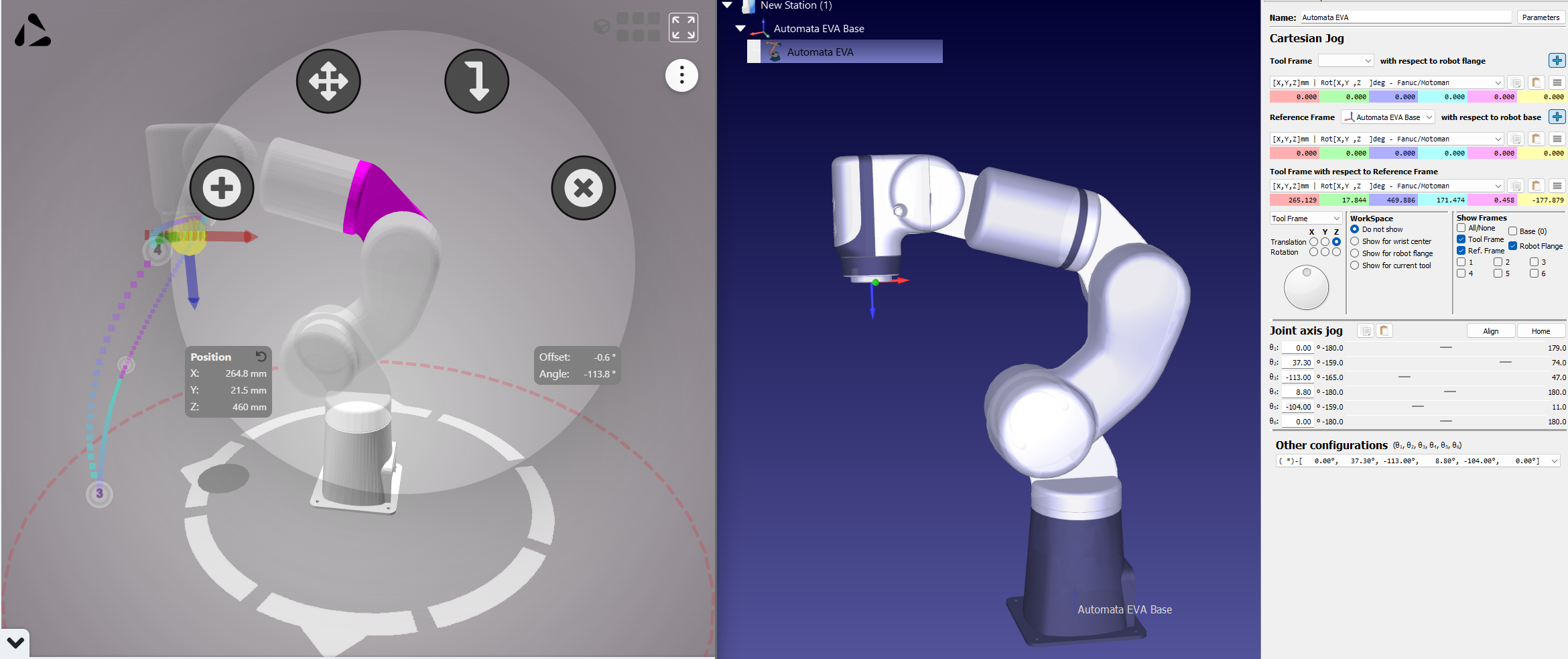Viewport: 1568px width, 659px height.
Task: Open the jog Tool Frame selector above Translation
Action: tap(1305, 219)
